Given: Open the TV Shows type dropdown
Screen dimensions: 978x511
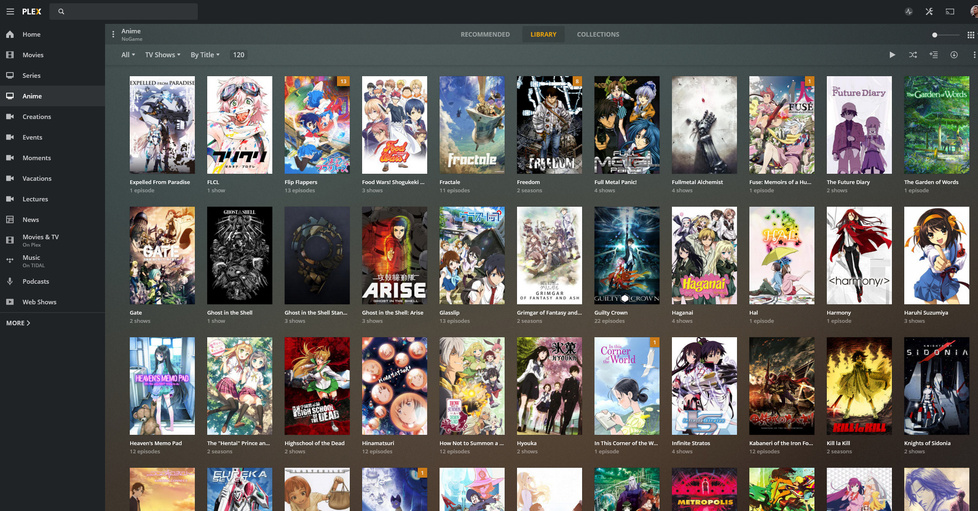Looking at the screenshot, I should pos(163,55).
